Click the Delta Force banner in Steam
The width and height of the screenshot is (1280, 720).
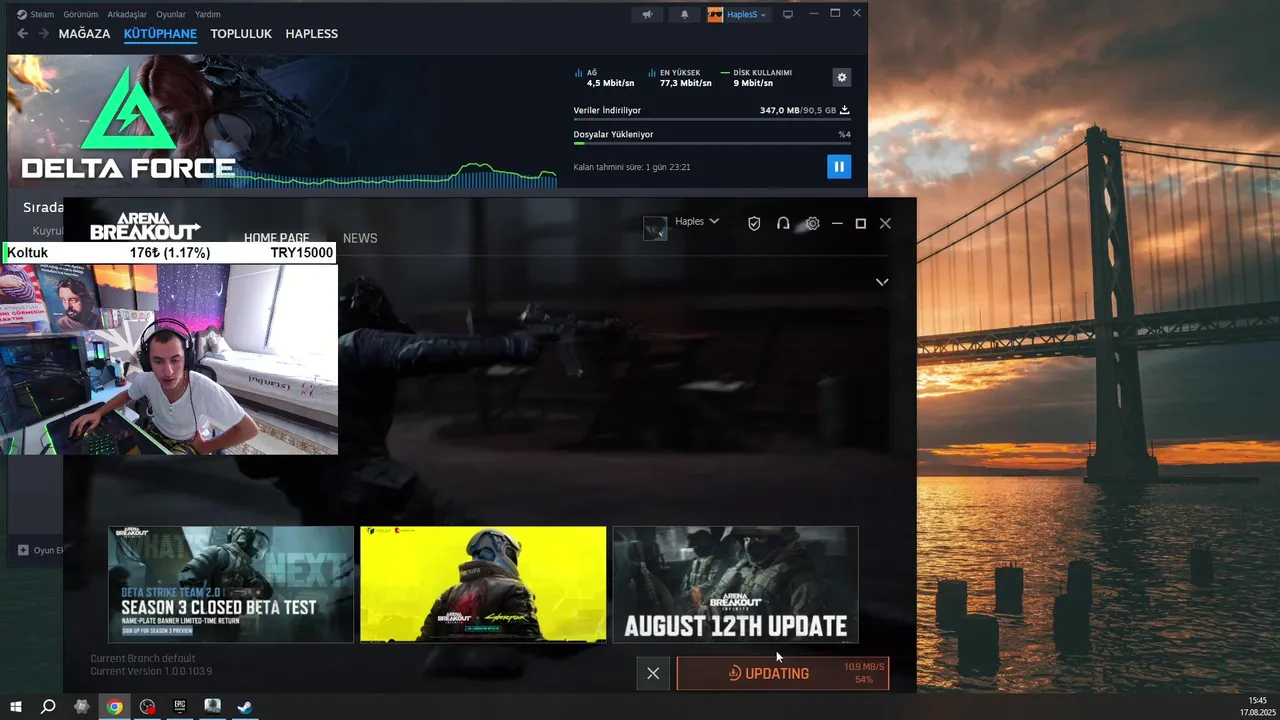pos(280,120)
